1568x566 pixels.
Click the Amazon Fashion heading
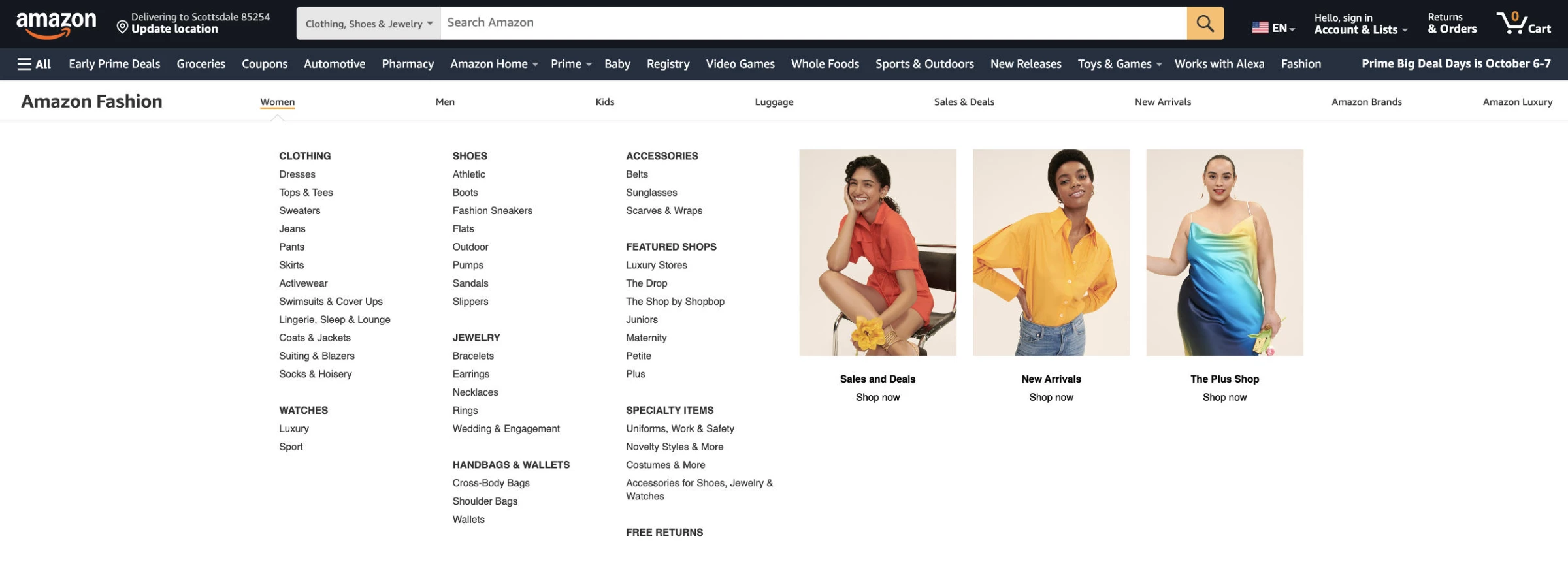tap(91, 101)
